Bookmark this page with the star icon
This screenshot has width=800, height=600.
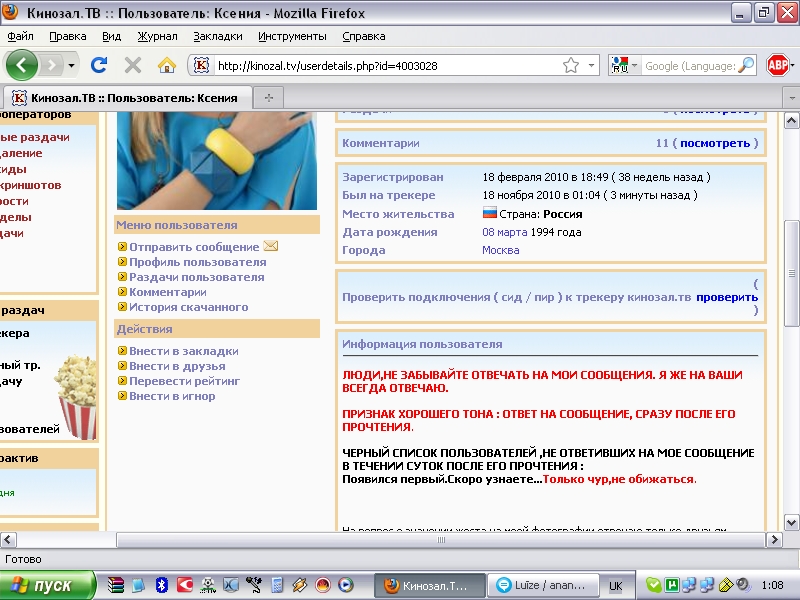(570, 65)
